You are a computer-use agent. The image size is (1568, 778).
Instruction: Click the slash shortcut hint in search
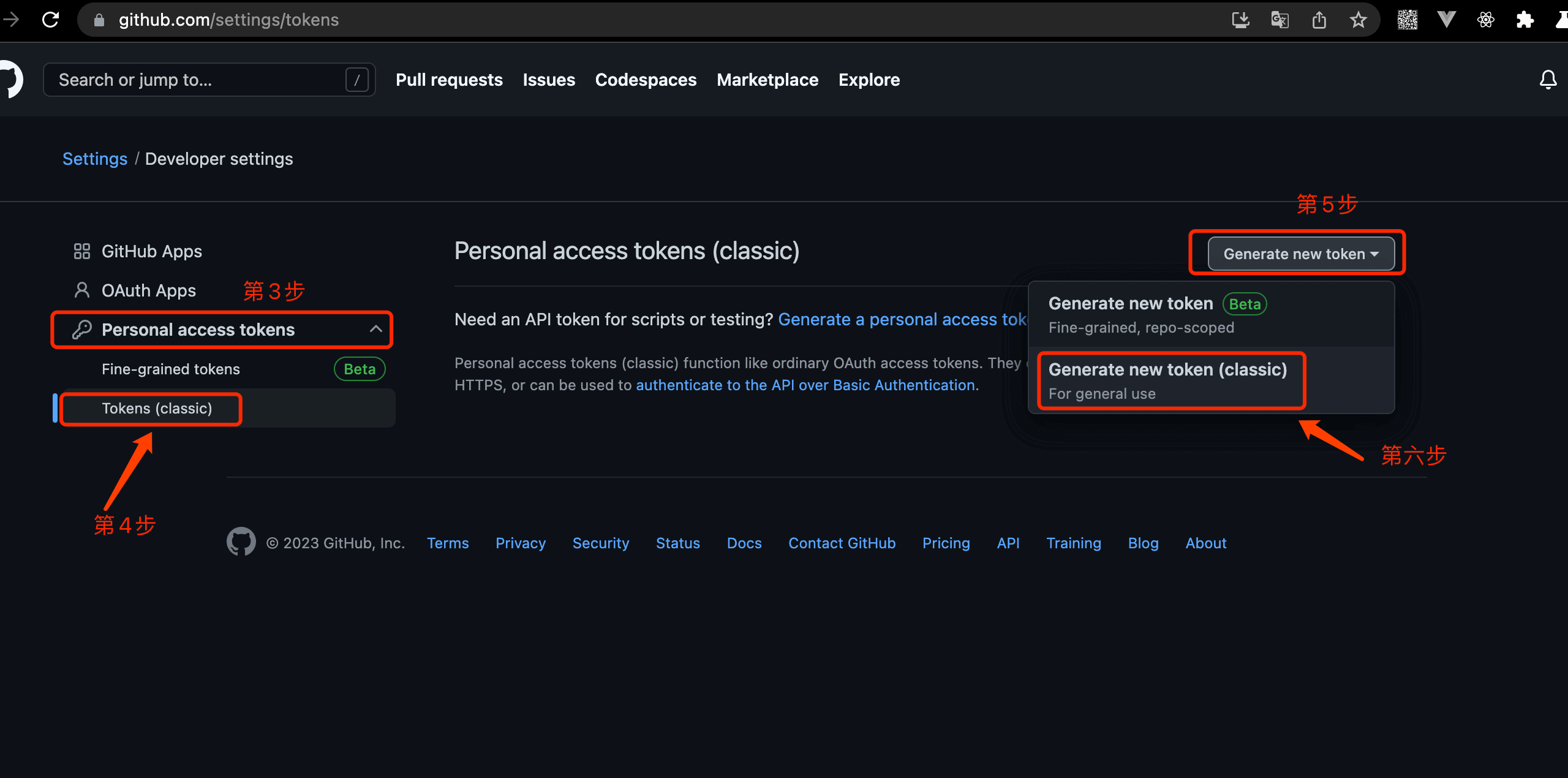point(356,80)
